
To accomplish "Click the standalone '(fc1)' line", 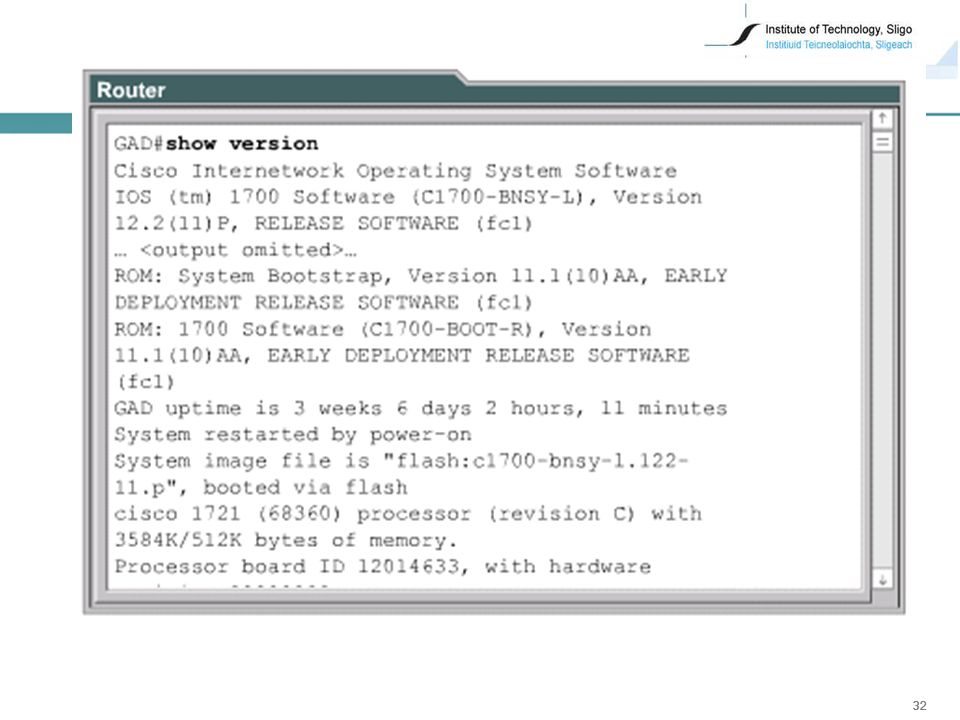I will click(x=145, y=382).
